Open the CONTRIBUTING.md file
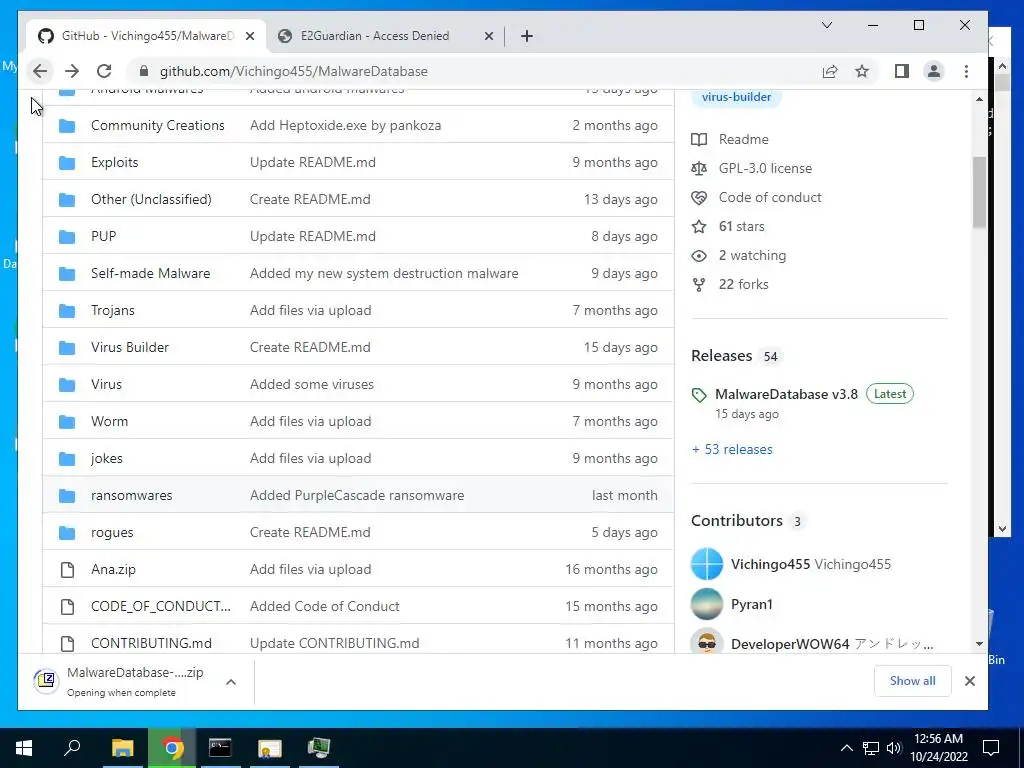Image resolution: width=1024 pixels, height=768 pixels. pos(151,643)
